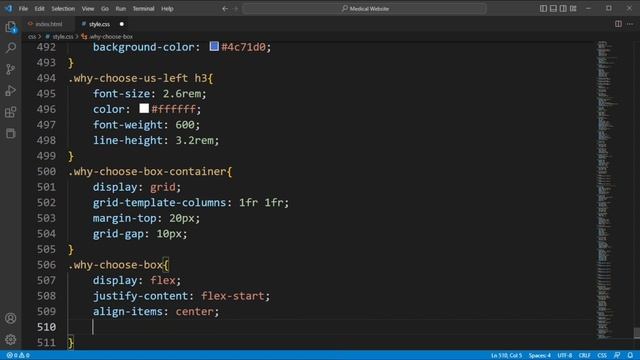Open the File menu
The width and height of the screenshot is (640, 360).
tap(23, 9)
